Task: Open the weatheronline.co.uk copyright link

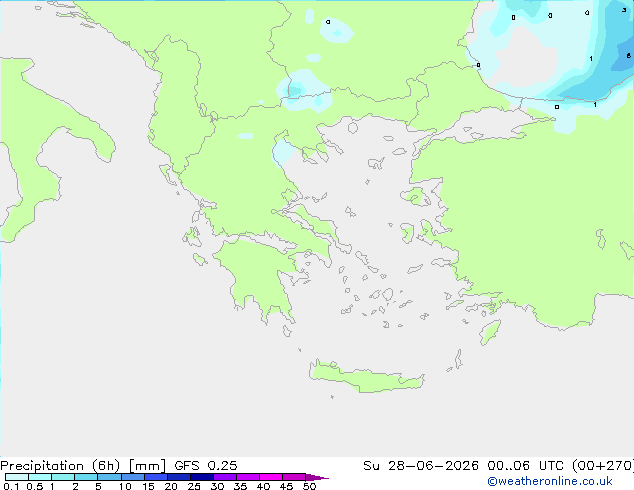Action: coord(549,481)
